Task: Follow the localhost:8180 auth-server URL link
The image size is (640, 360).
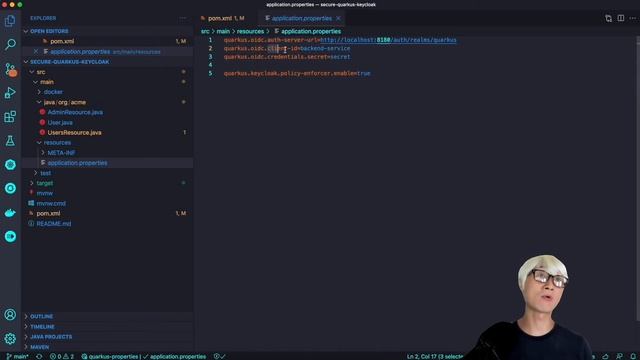Action: pyautogui.click(x=388, y=40)
